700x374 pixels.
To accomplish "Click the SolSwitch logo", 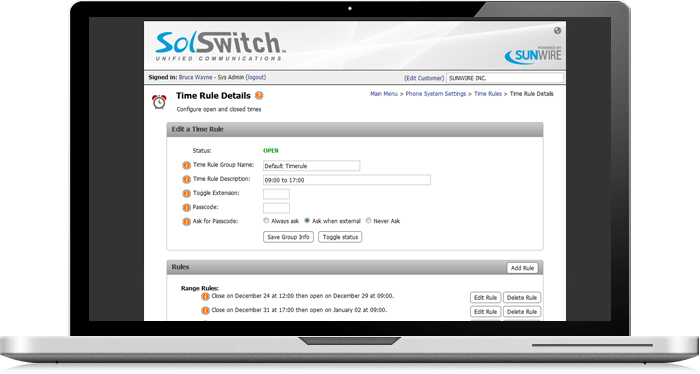I will pyautogui.click(x=220, y=46).
